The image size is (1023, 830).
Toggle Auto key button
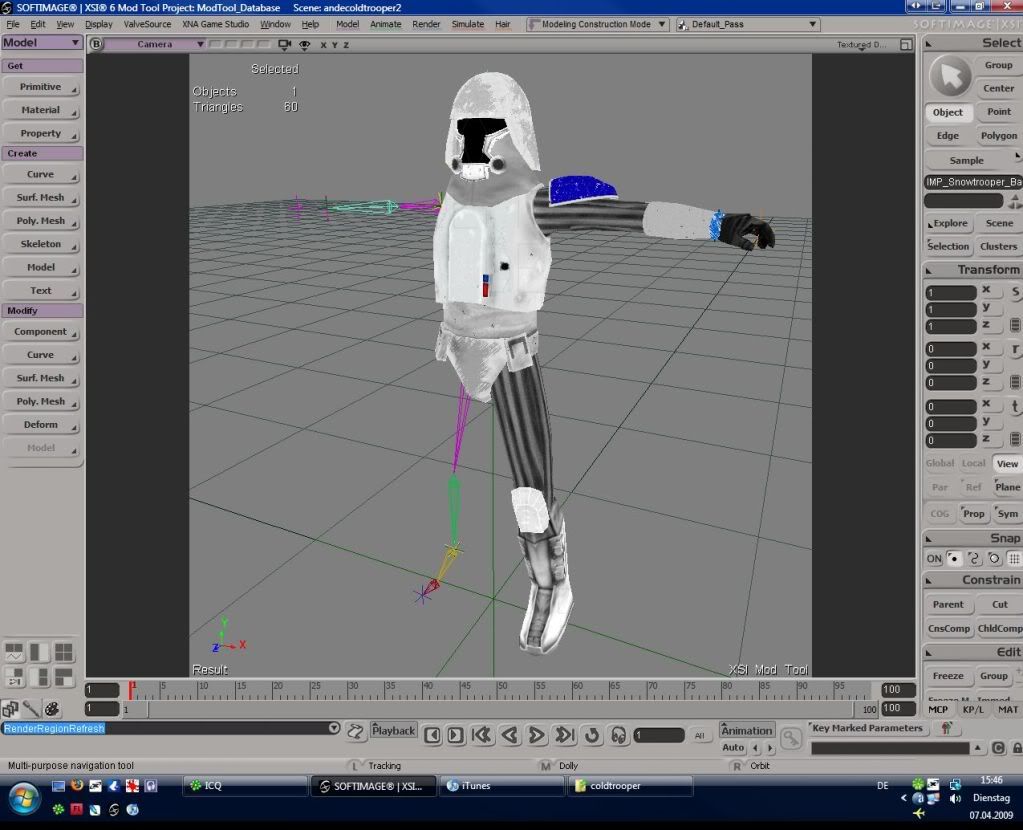point(733,748)
